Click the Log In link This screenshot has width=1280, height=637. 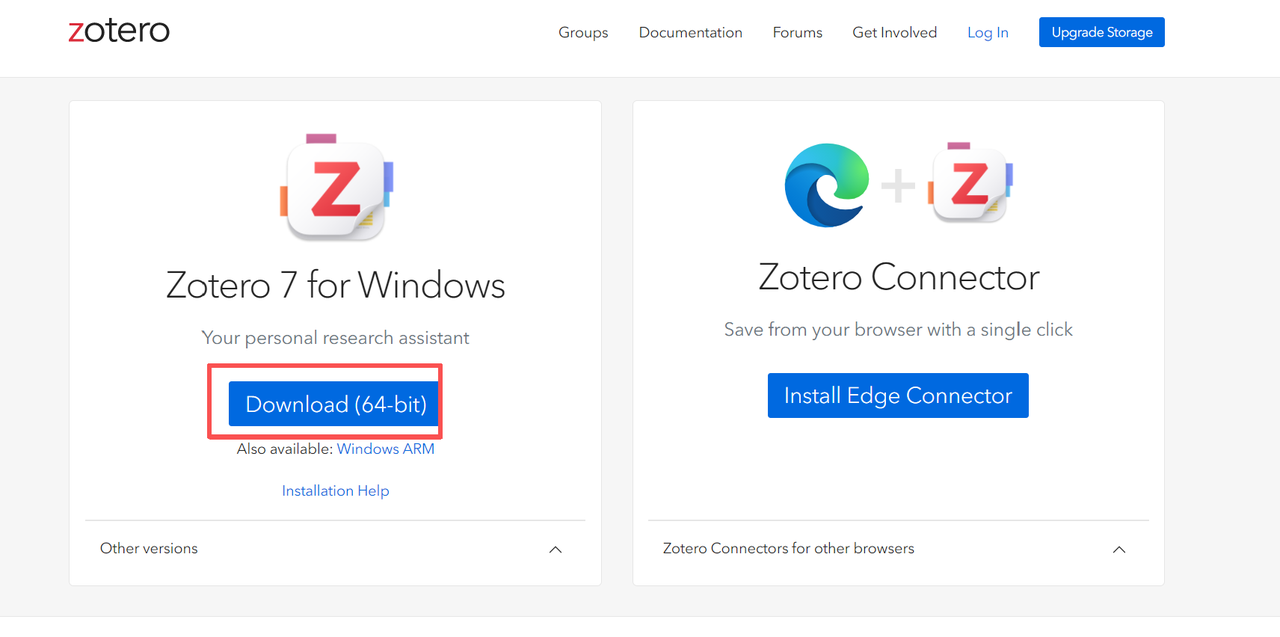pyautogui.click(x=988, y=32)
